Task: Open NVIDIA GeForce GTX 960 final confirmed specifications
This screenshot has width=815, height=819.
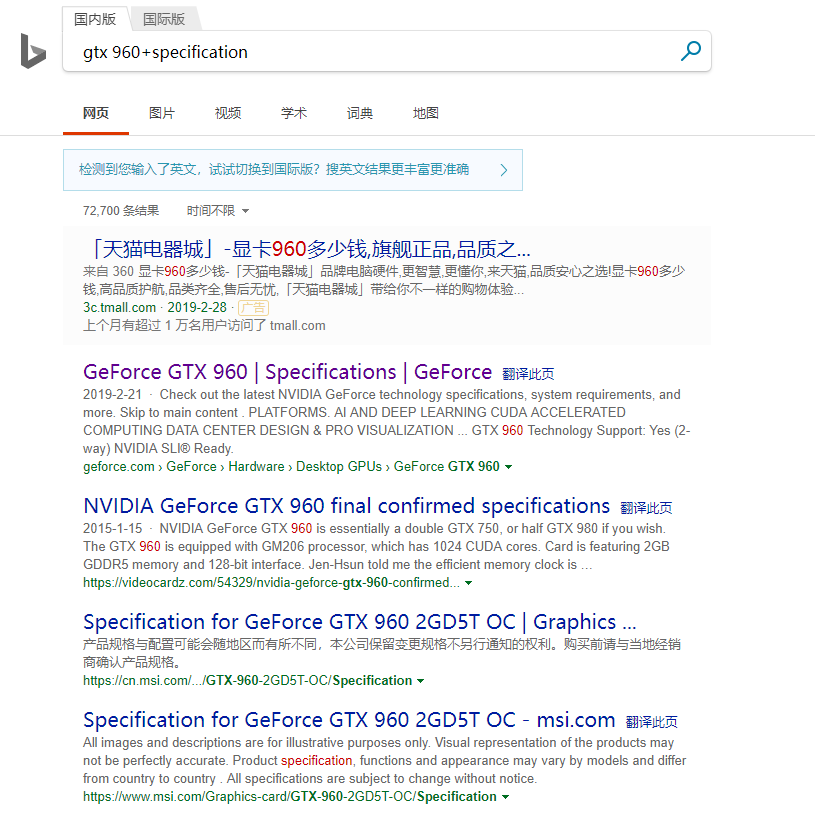Action: pos(346,506)
